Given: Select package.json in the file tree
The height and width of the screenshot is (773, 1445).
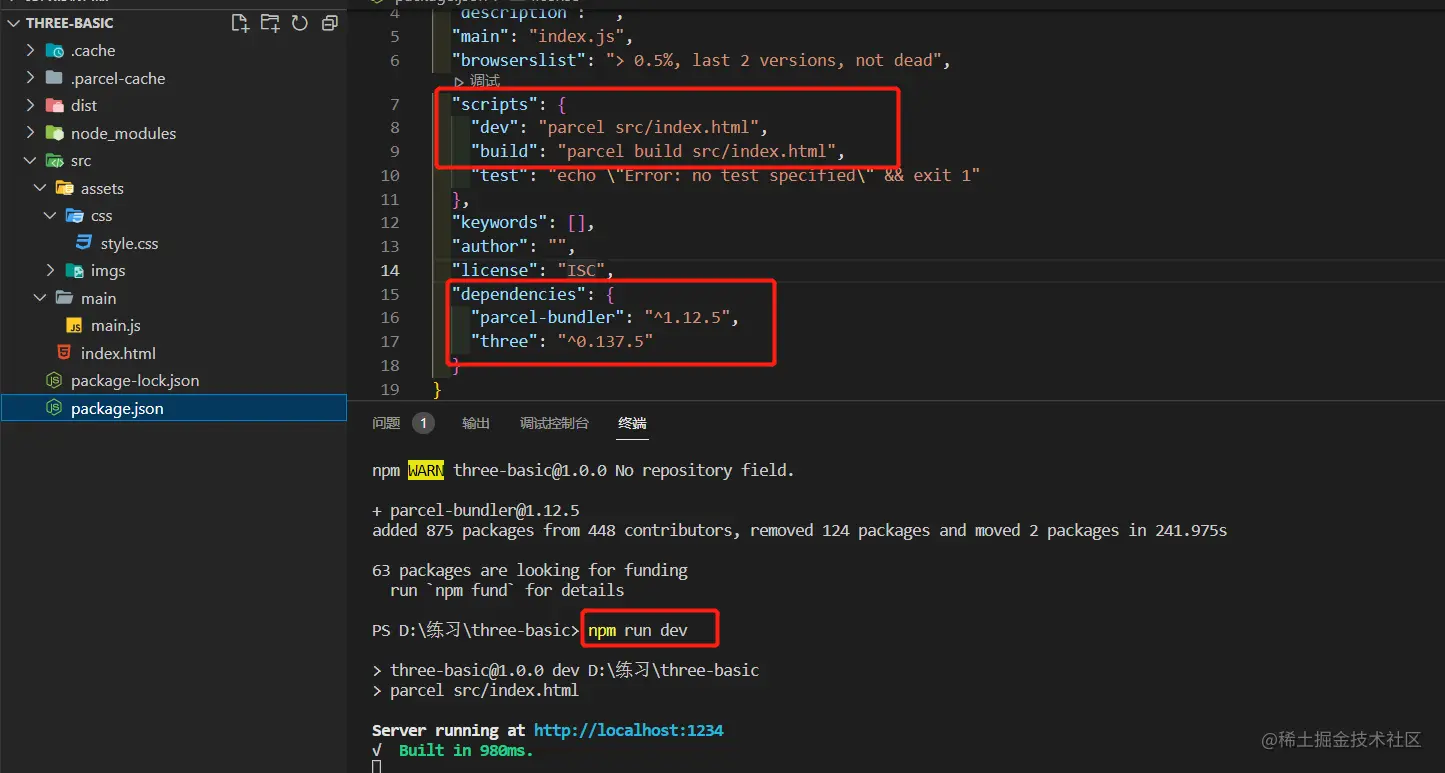Looking at the screenshot, I should (x=173, y=408).
